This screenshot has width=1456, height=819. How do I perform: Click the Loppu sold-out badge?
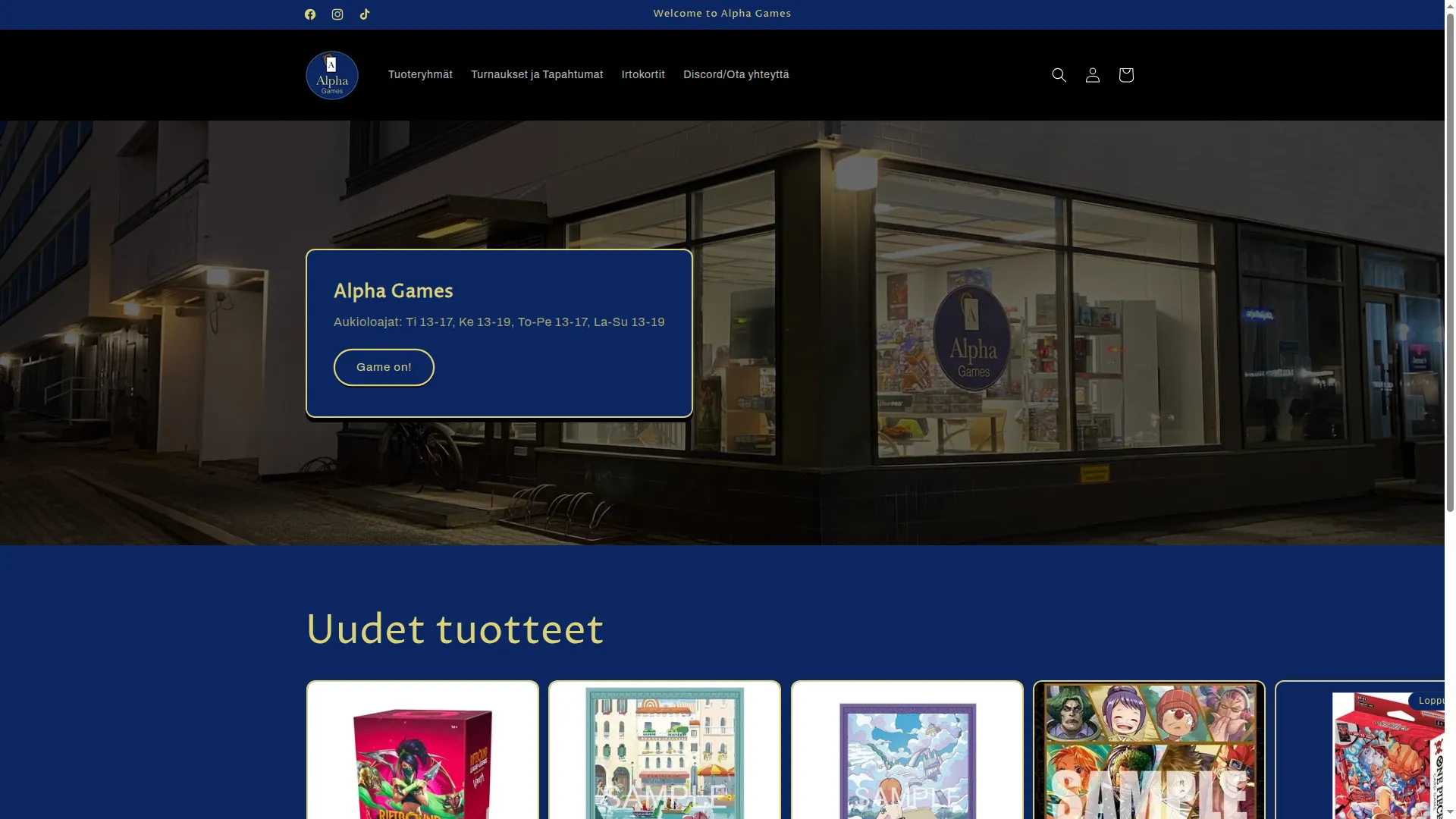(x=1427, y=701)
